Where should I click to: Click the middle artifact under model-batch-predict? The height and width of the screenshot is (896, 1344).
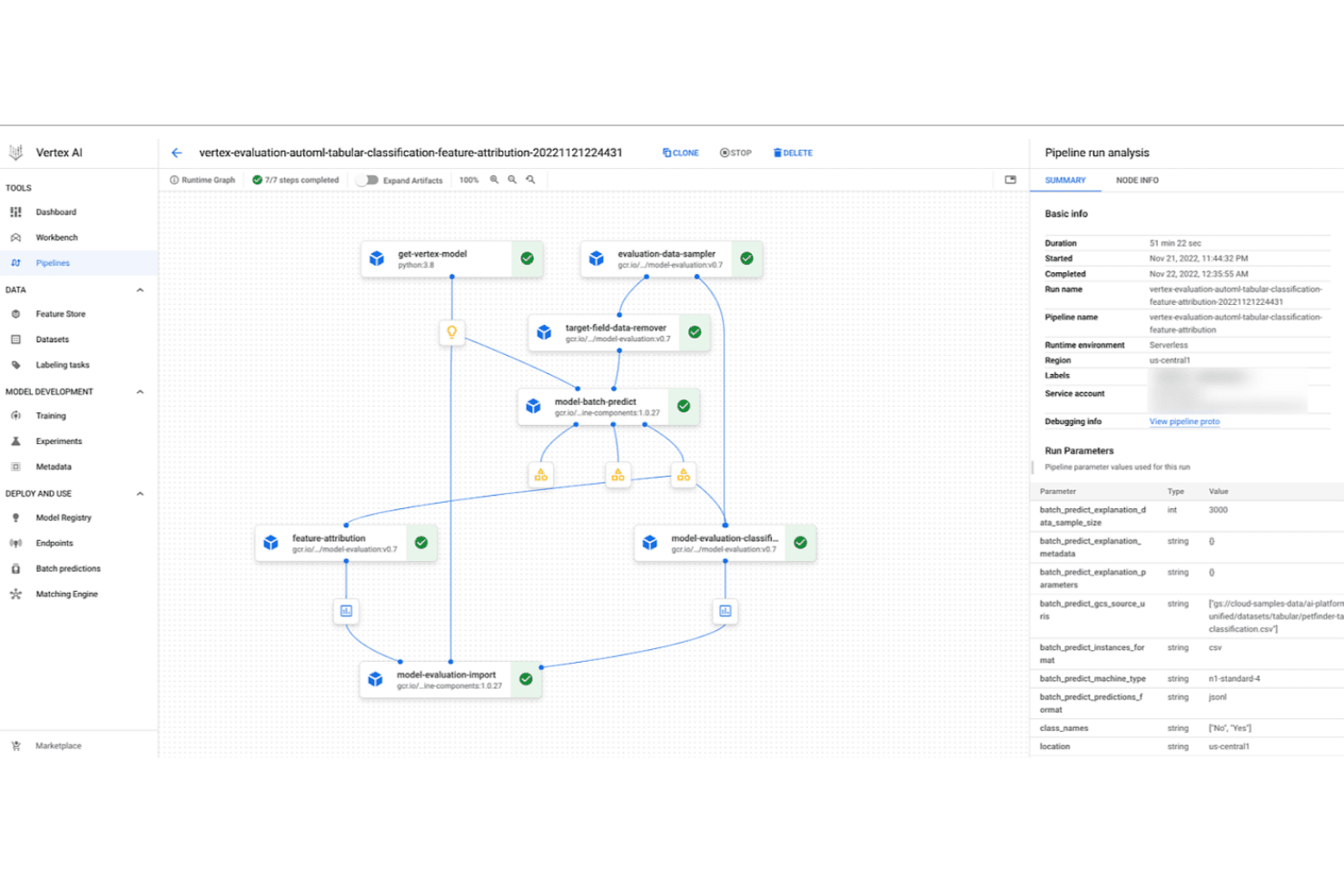pyautogui.click(x=618, y=475)
